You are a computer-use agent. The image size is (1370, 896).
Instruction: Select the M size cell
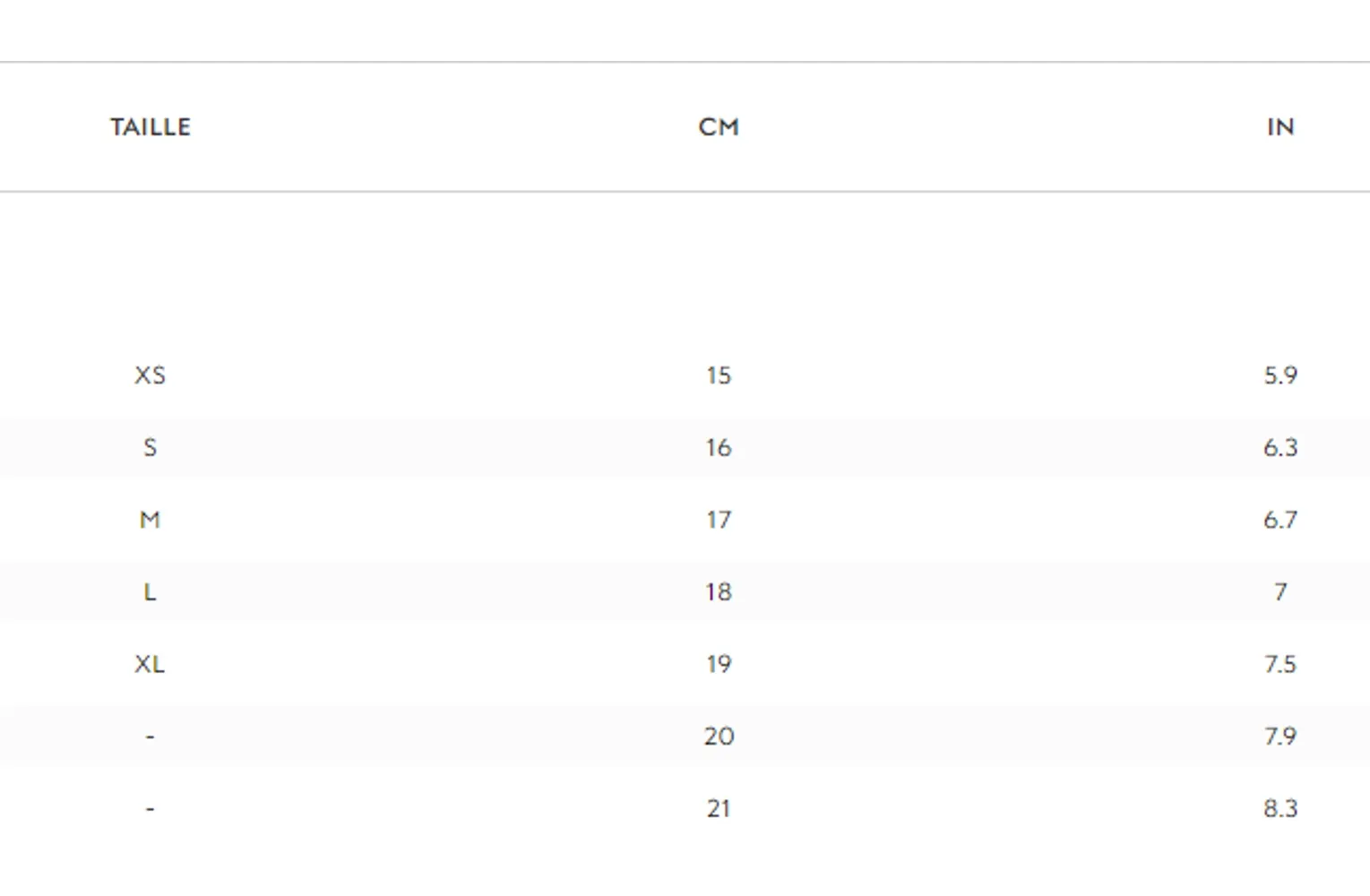[150, 520]
